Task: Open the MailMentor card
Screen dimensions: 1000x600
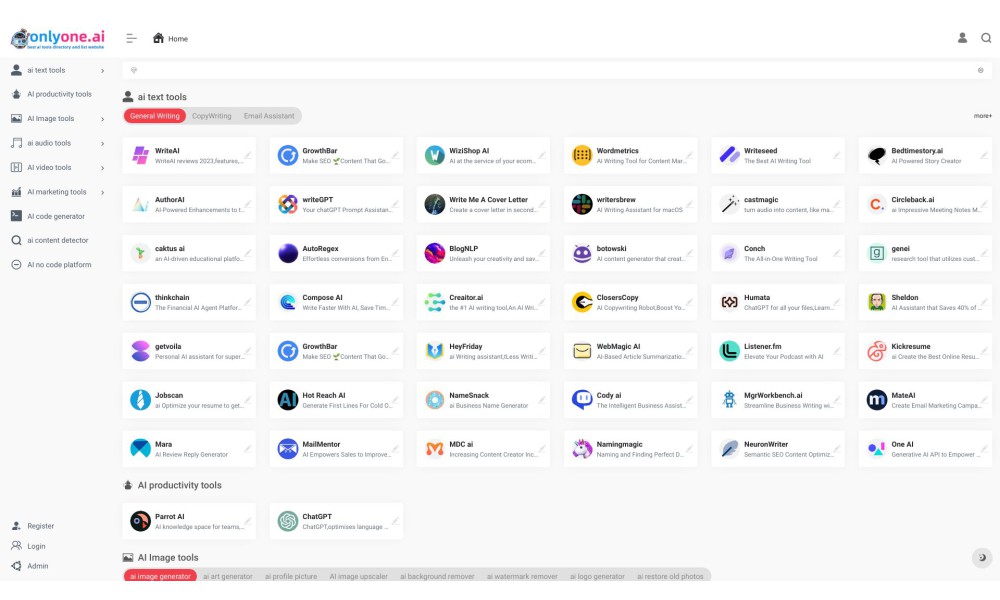Action: pyautogui.click(x=336, y=449)
